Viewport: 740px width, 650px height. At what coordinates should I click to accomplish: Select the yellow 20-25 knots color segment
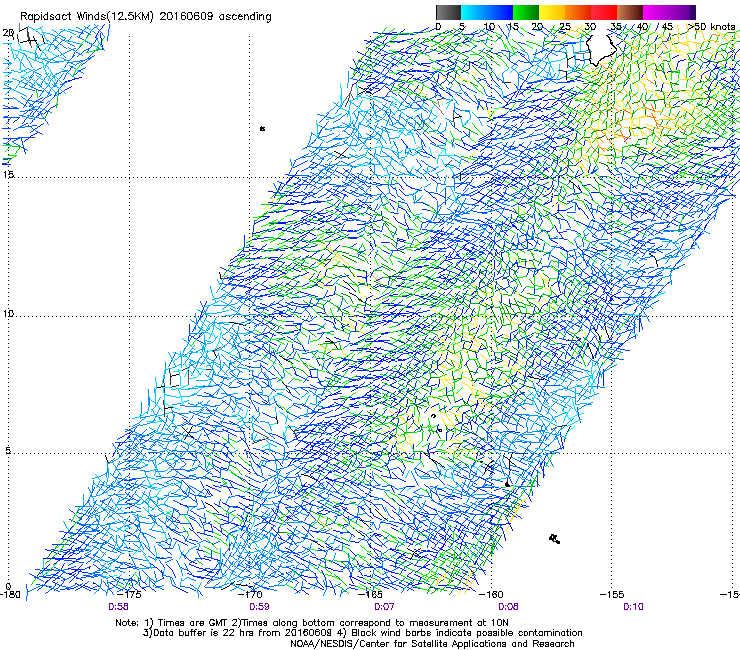point(552,12)
